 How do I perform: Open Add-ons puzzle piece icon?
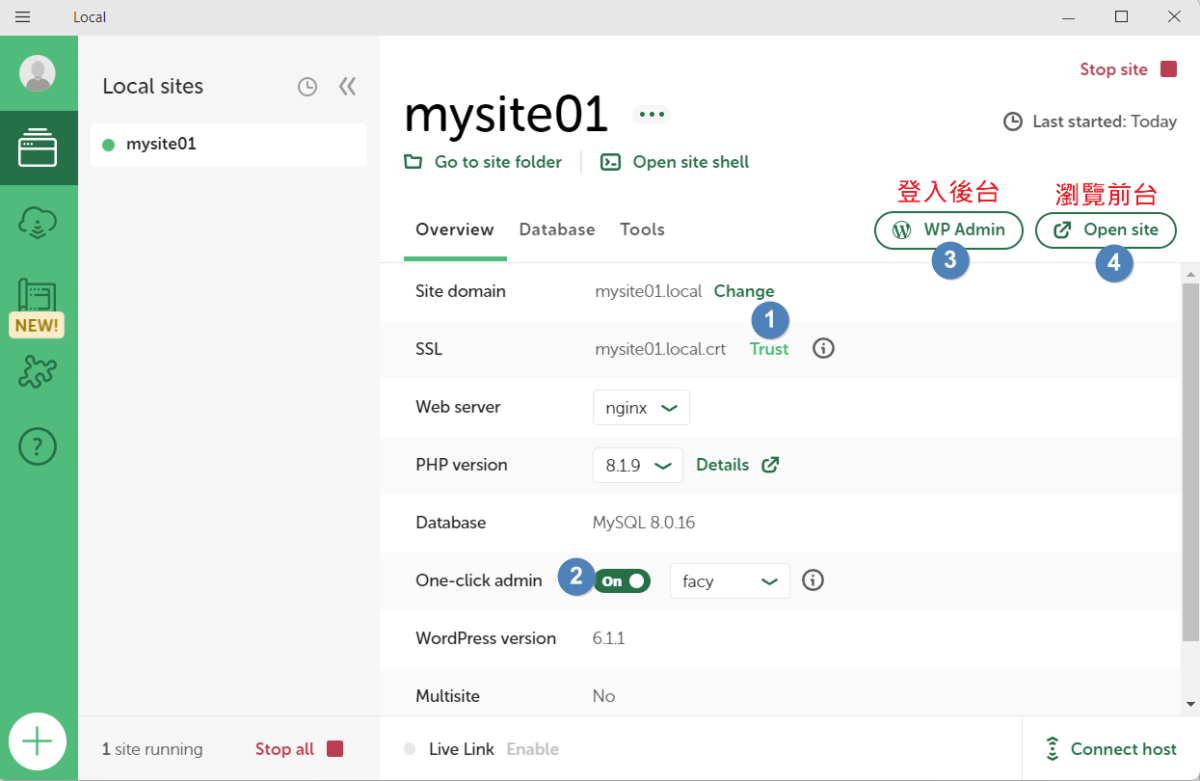(x=38, y=371)
